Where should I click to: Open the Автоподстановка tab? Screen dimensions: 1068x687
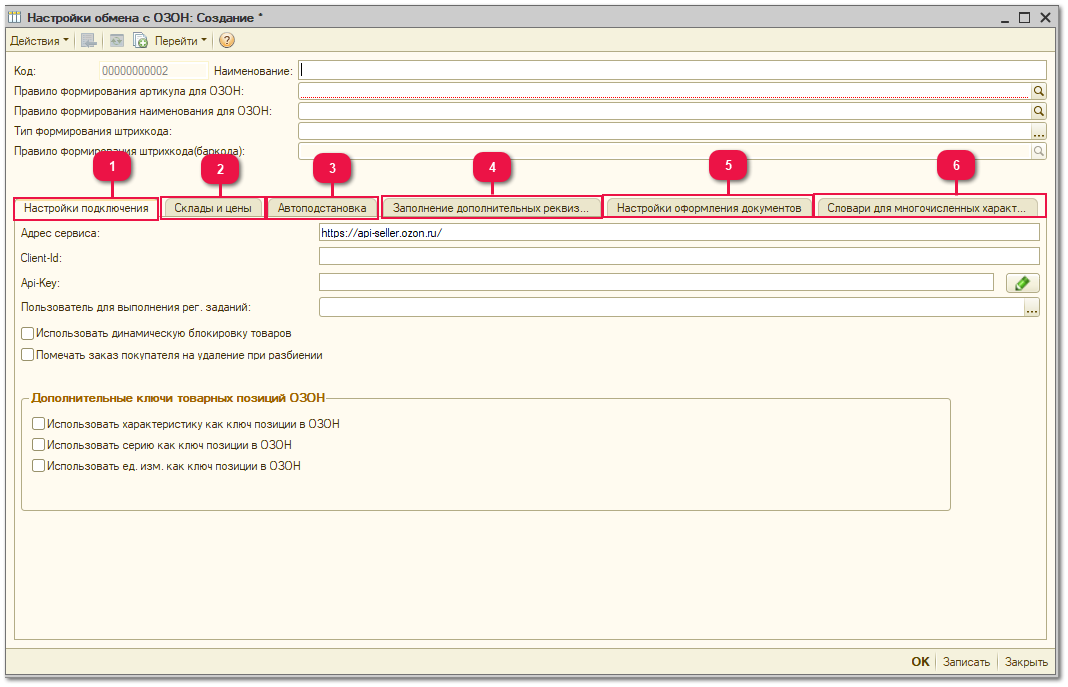(x=322, y=208)
